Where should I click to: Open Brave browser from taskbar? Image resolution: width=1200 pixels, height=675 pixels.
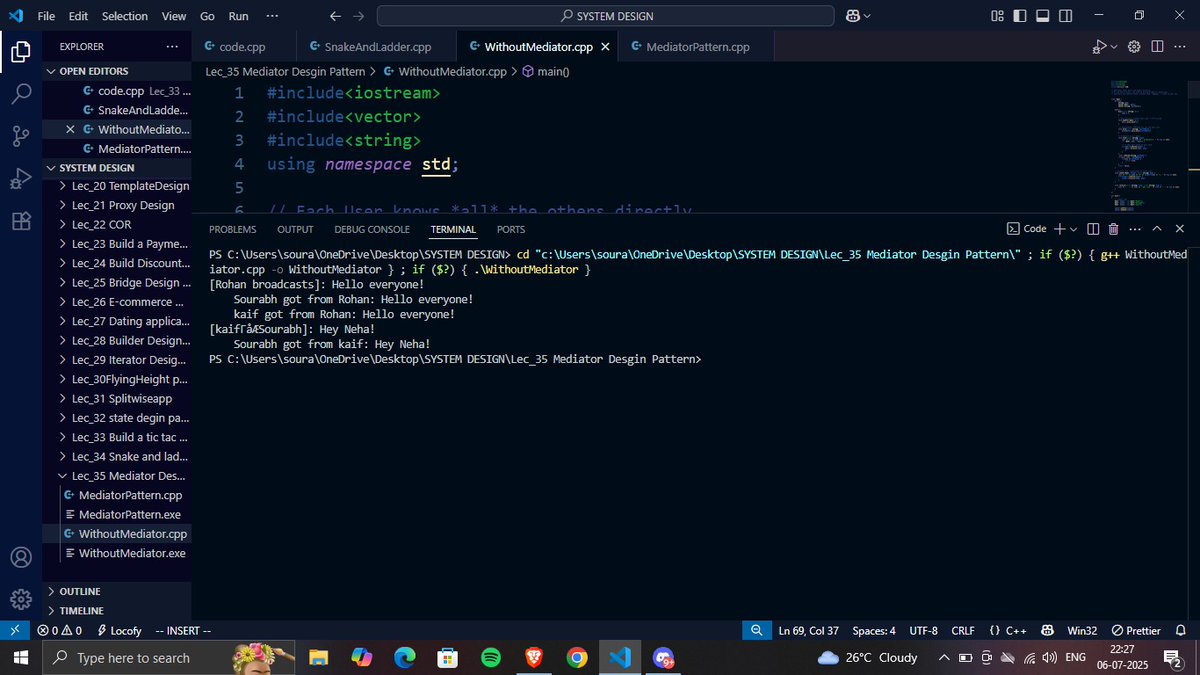coord(533,657)
